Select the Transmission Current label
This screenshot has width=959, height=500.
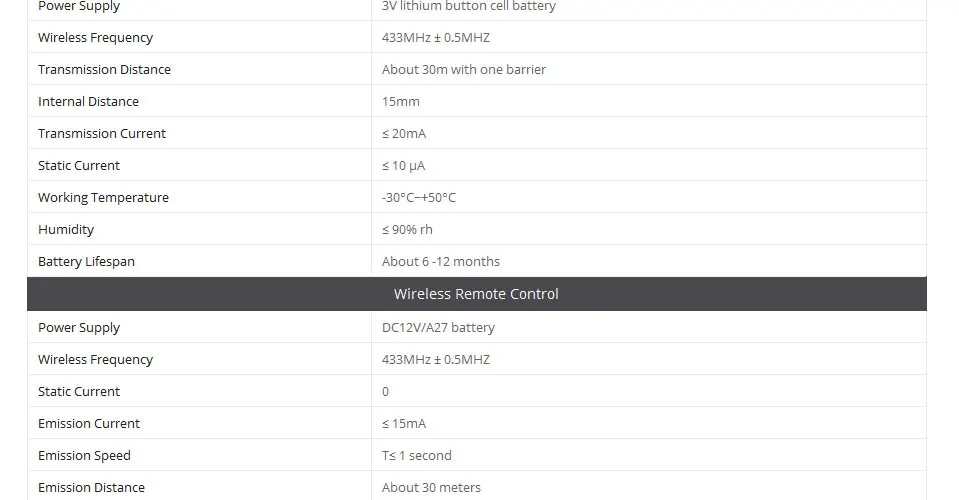[x=102, y=133]
